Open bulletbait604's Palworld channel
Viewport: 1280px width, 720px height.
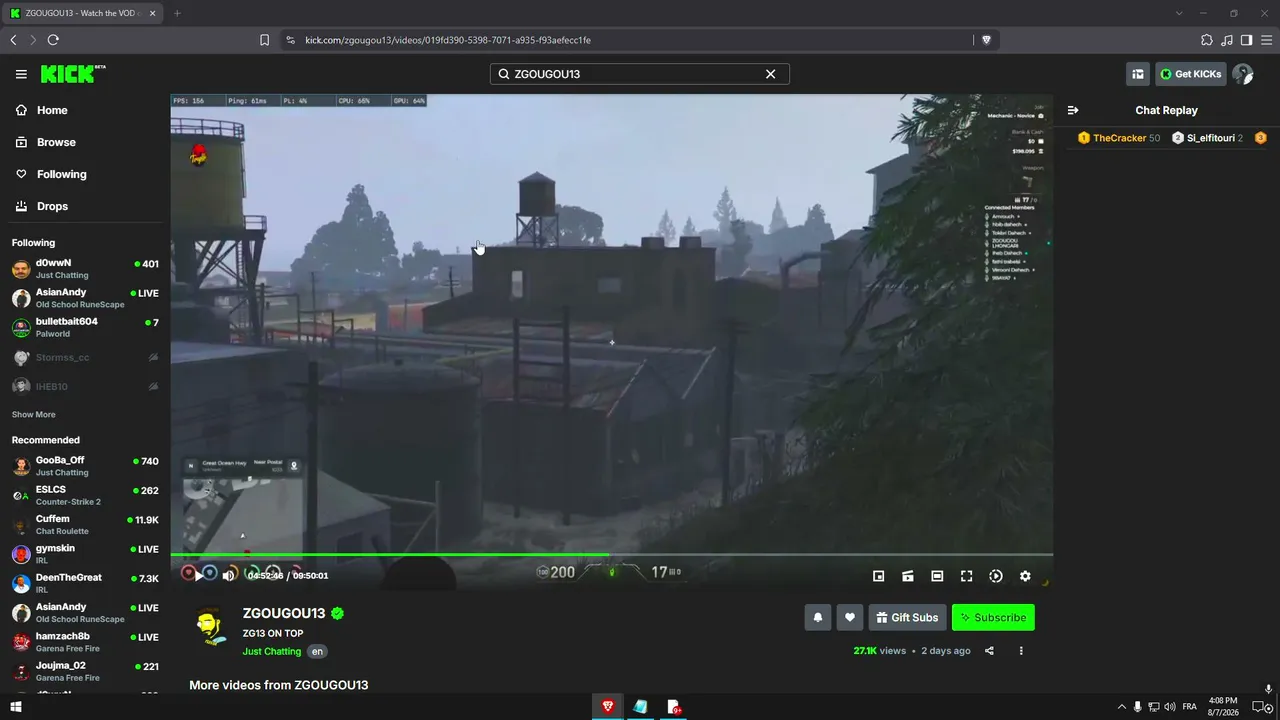85,327
